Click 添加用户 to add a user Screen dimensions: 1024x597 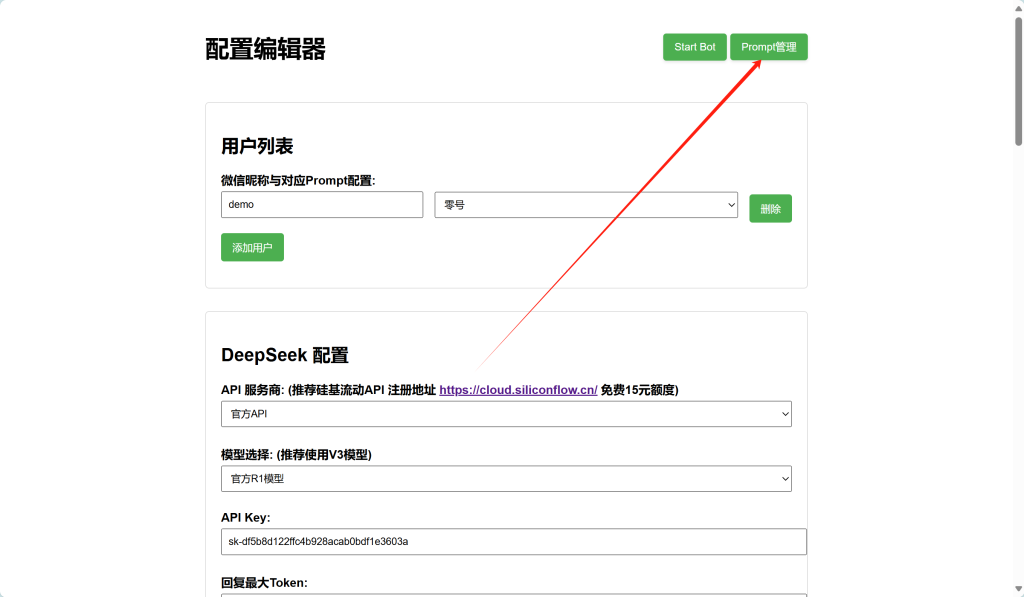click(252, 248)
